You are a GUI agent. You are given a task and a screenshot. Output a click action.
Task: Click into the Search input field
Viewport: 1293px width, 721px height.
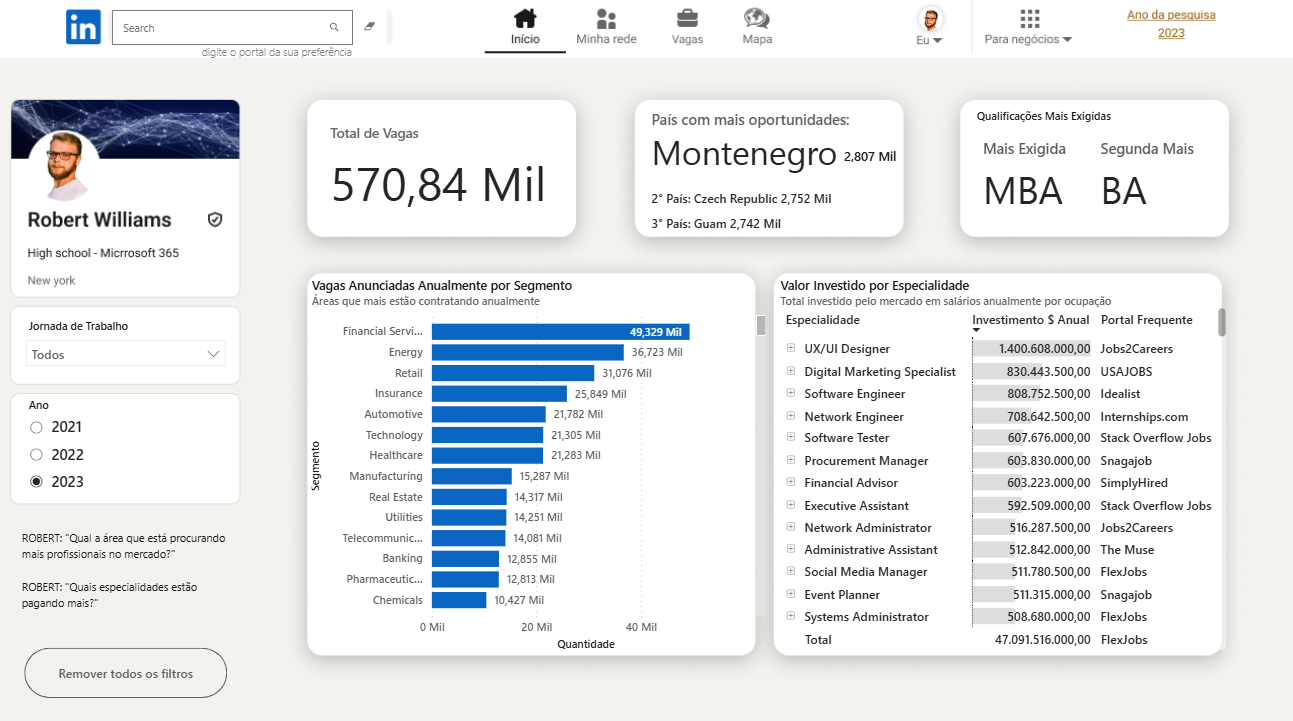[x=220, y=28]
